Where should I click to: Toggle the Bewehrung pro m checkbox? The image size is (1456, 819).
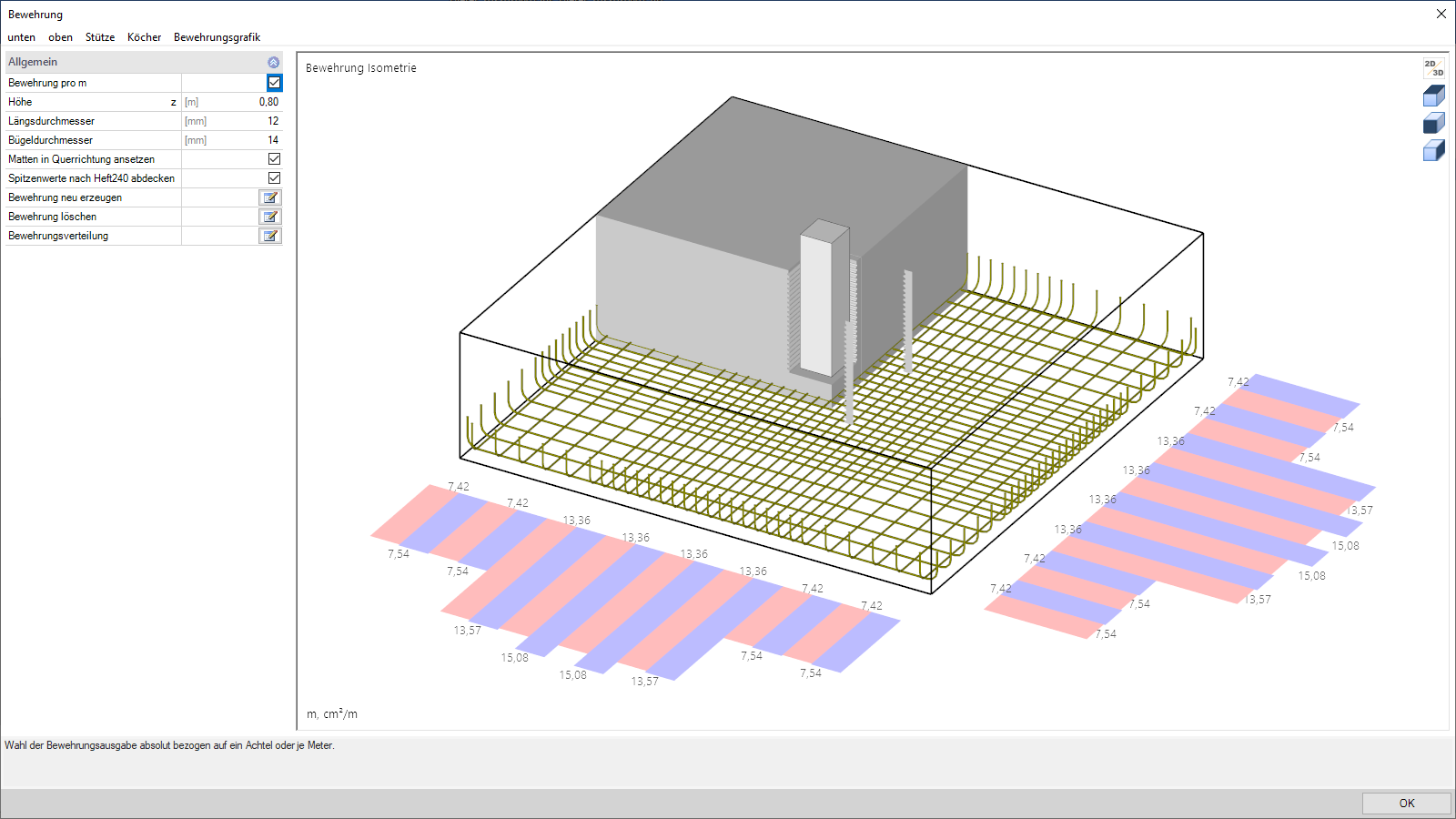(274, 83)
